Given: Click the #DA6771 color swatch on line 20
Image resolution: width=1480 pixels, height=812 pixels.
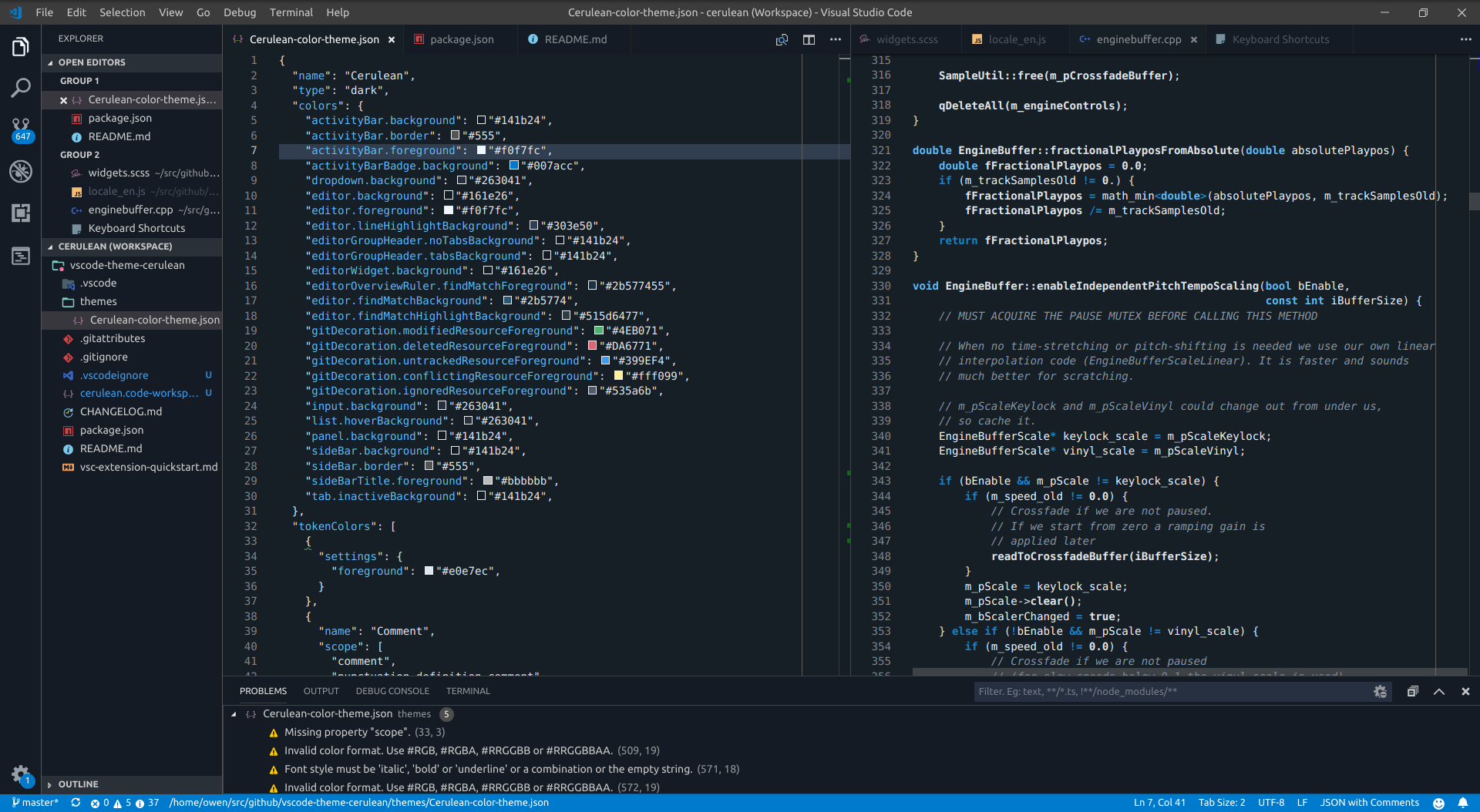Looking at the screenshot, I should [592, 346].
